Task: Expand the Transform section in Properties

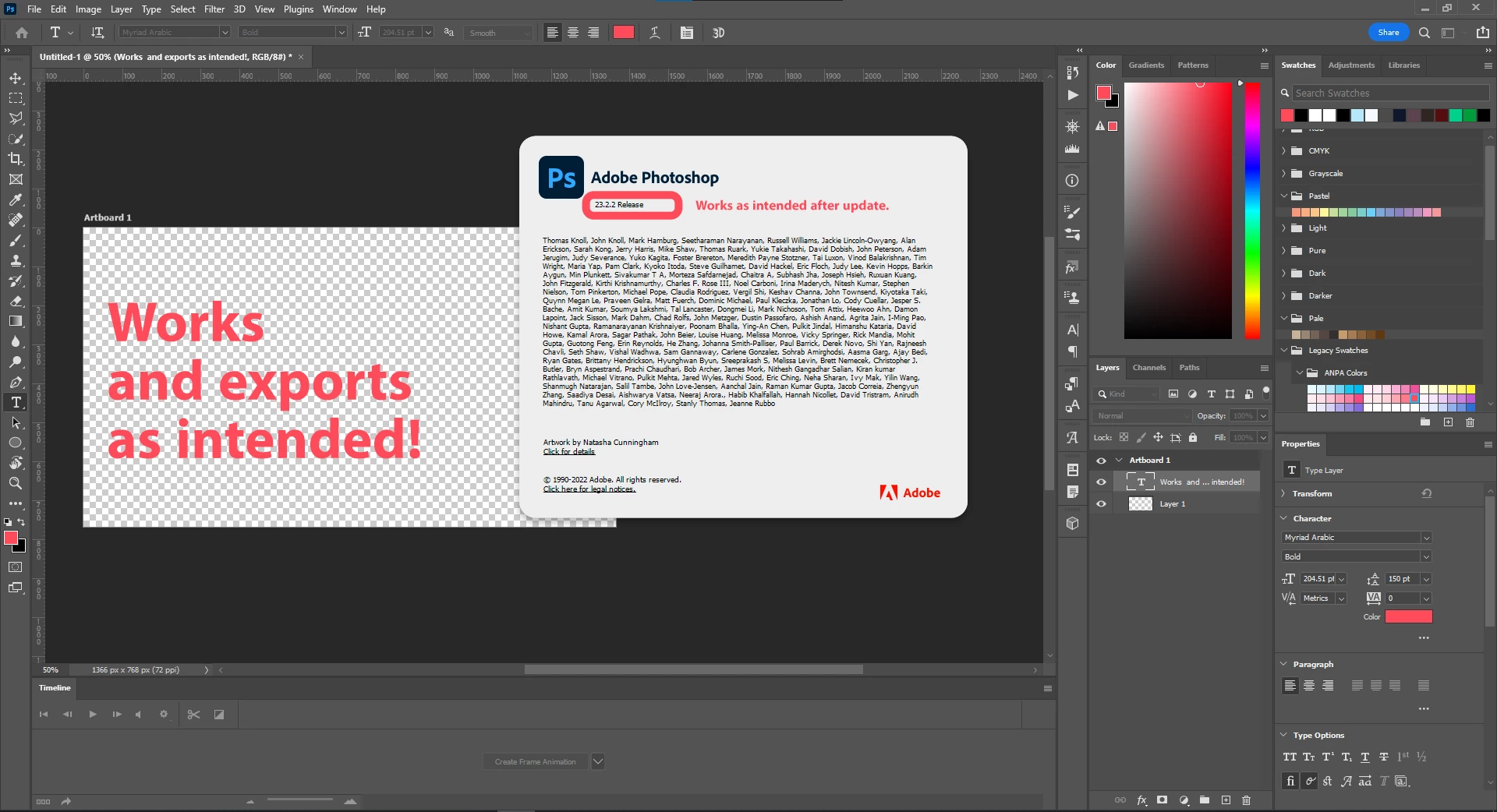Action: pos(1284,493)
